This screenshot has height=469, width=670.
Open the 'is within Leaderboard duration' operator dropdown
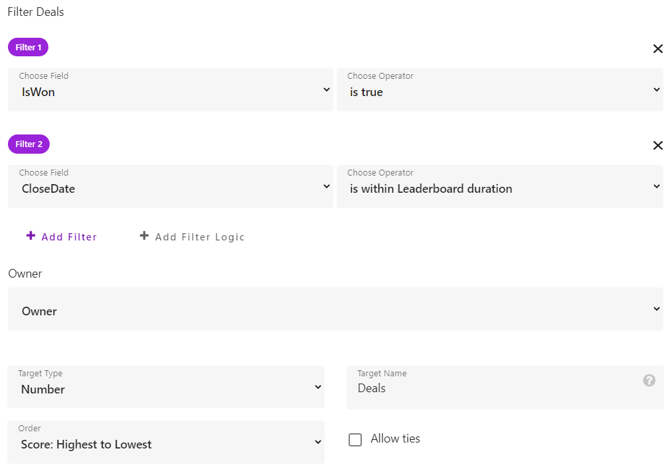pyautogui.click(x=500, y=187)
